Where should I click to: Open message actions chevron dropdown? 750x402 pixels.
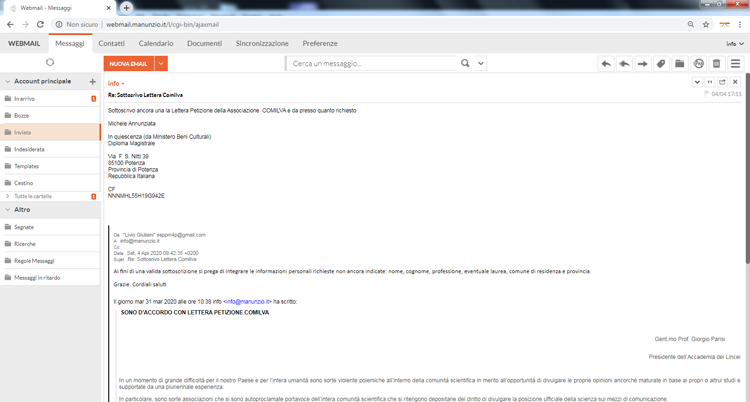[697, 82]
